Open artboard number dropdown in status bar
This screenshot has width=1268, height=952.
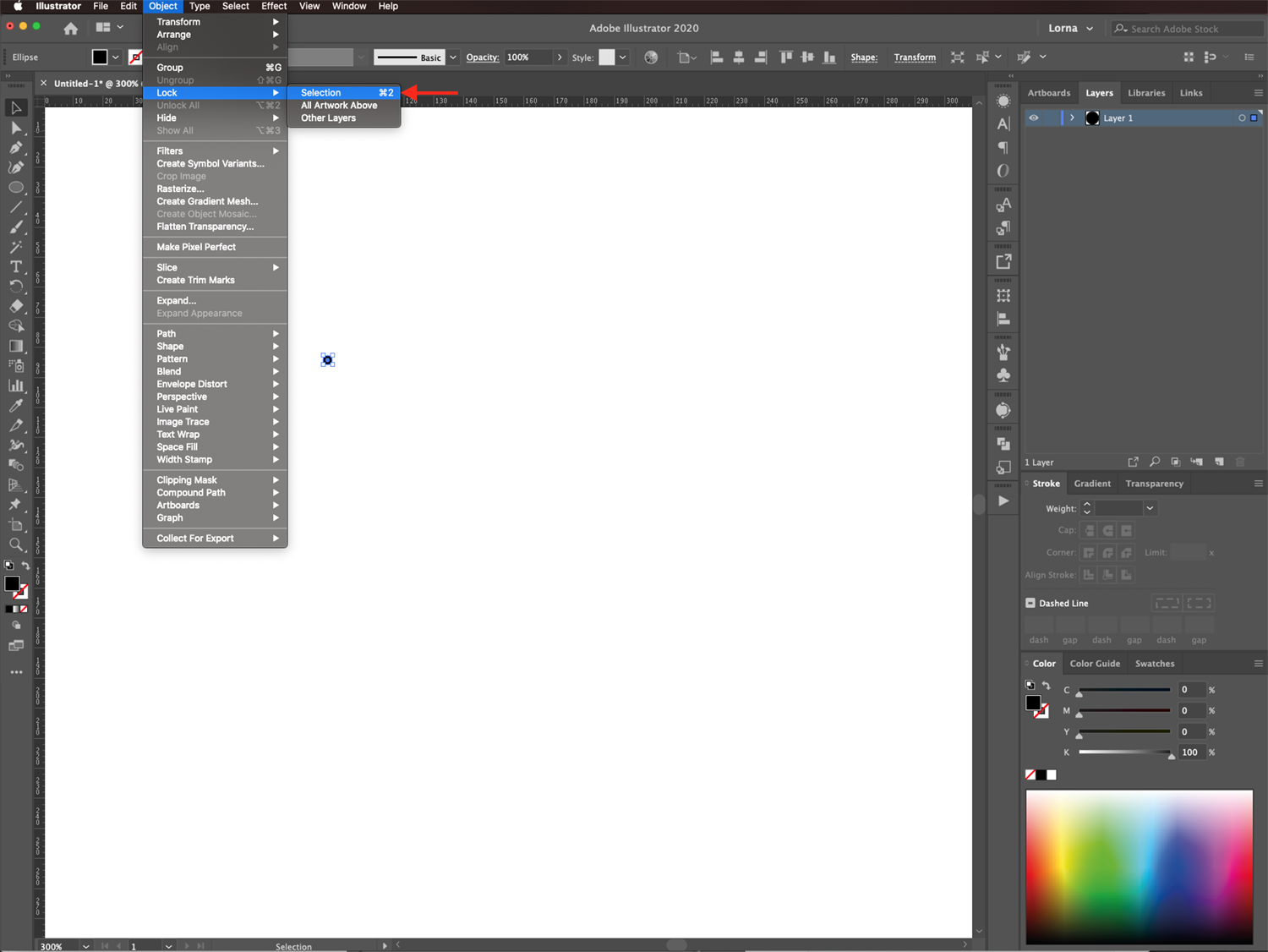coord(169,946)
